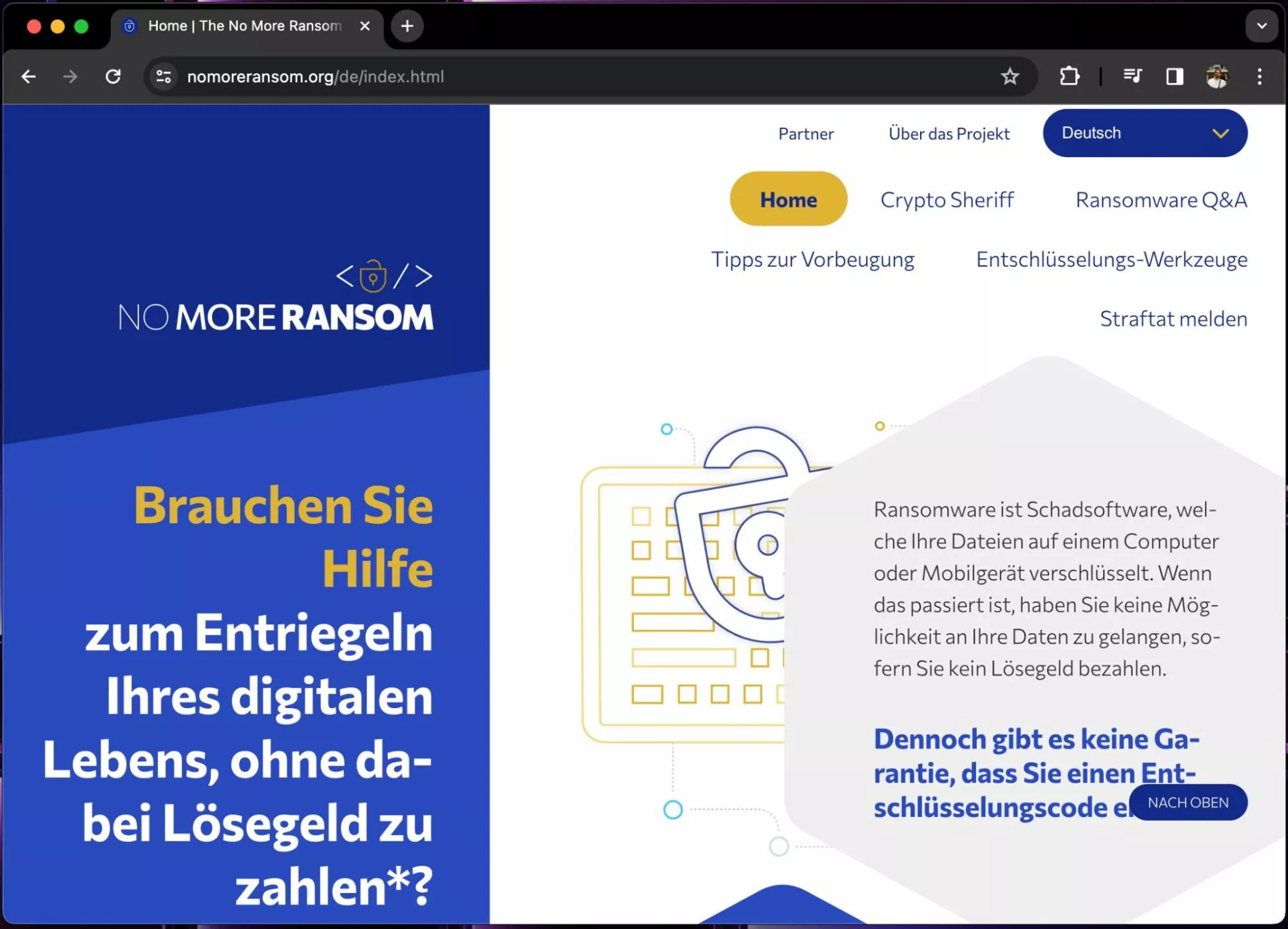Reload the current page
Screen dimensions: 1288x929
coord(113,77)
